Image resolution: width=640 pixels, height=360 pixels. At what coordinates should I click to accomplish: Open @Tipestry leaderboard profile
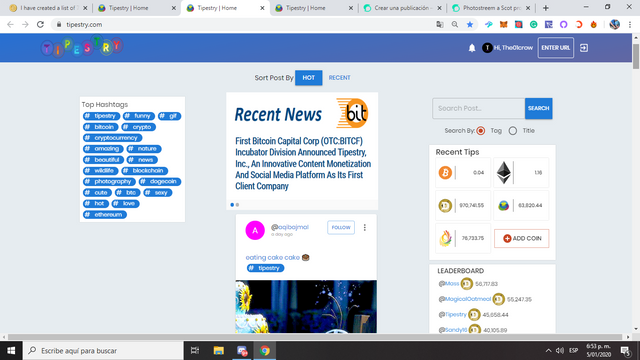point(452,315)
